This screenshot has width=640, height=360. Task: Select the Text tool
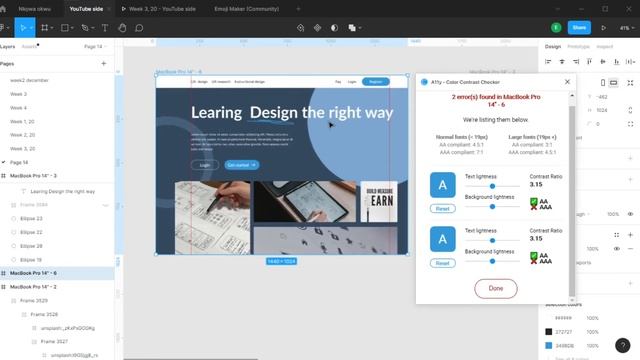click(105, 28)
